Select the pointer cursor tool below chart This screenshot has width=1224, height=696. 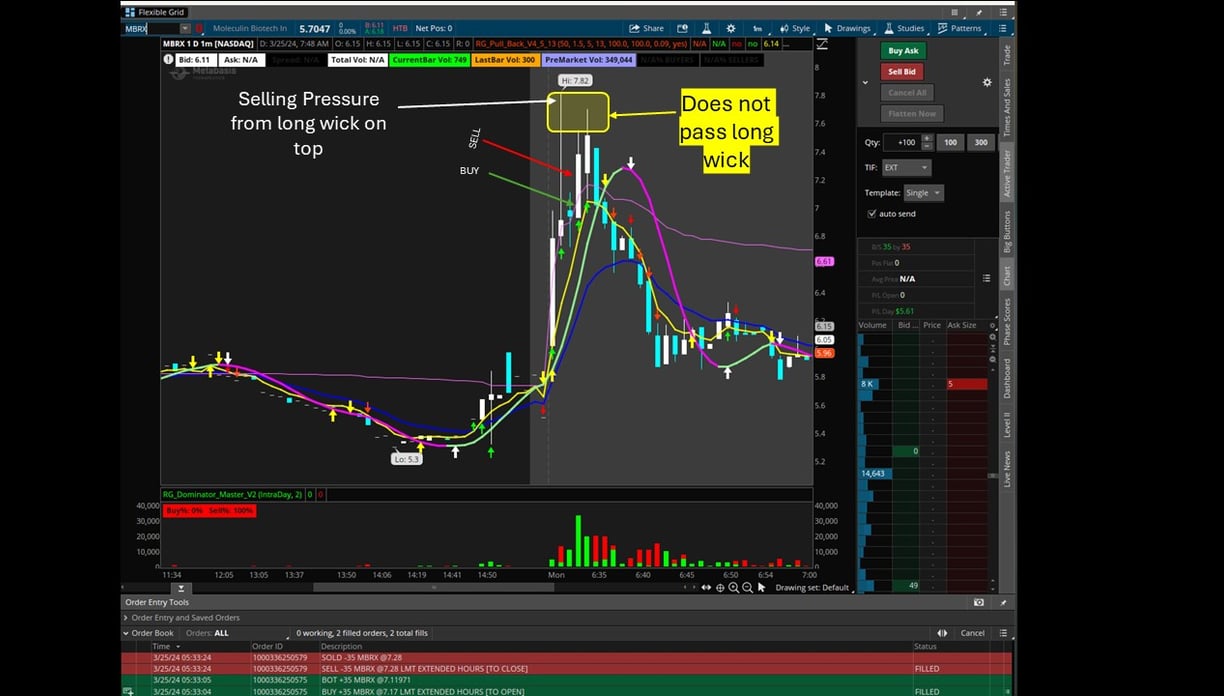click(x=761, y=588)
